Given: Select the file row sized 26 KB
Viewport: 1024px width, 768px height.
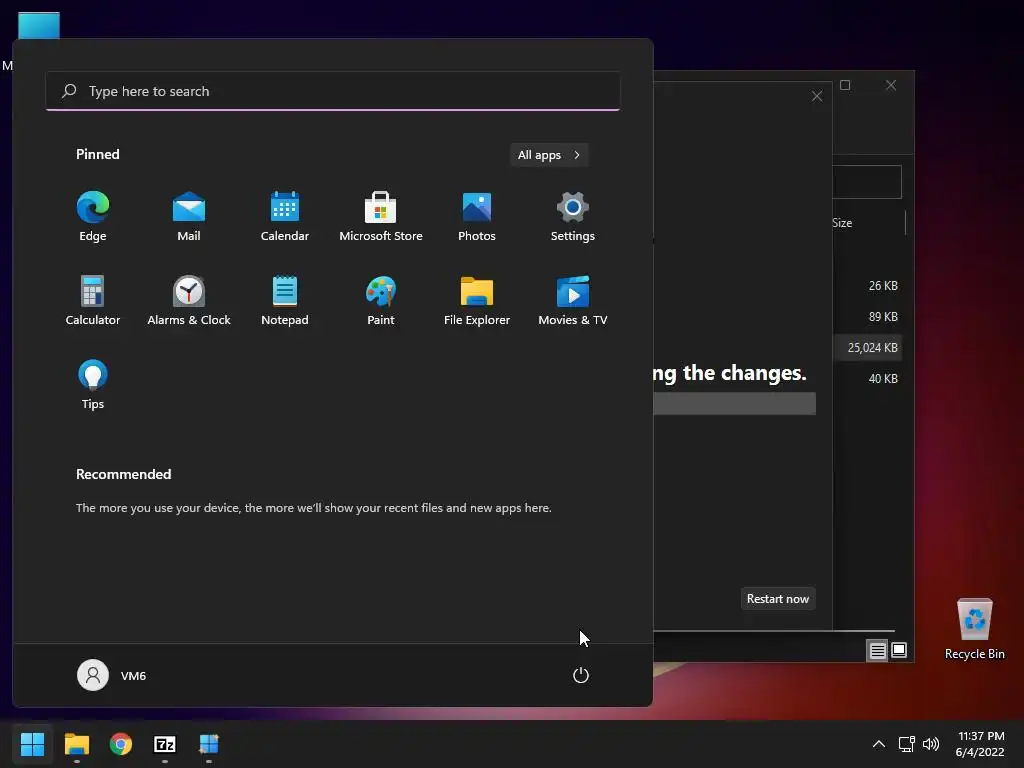Looking at the screenshot, I should coord(868,285).
